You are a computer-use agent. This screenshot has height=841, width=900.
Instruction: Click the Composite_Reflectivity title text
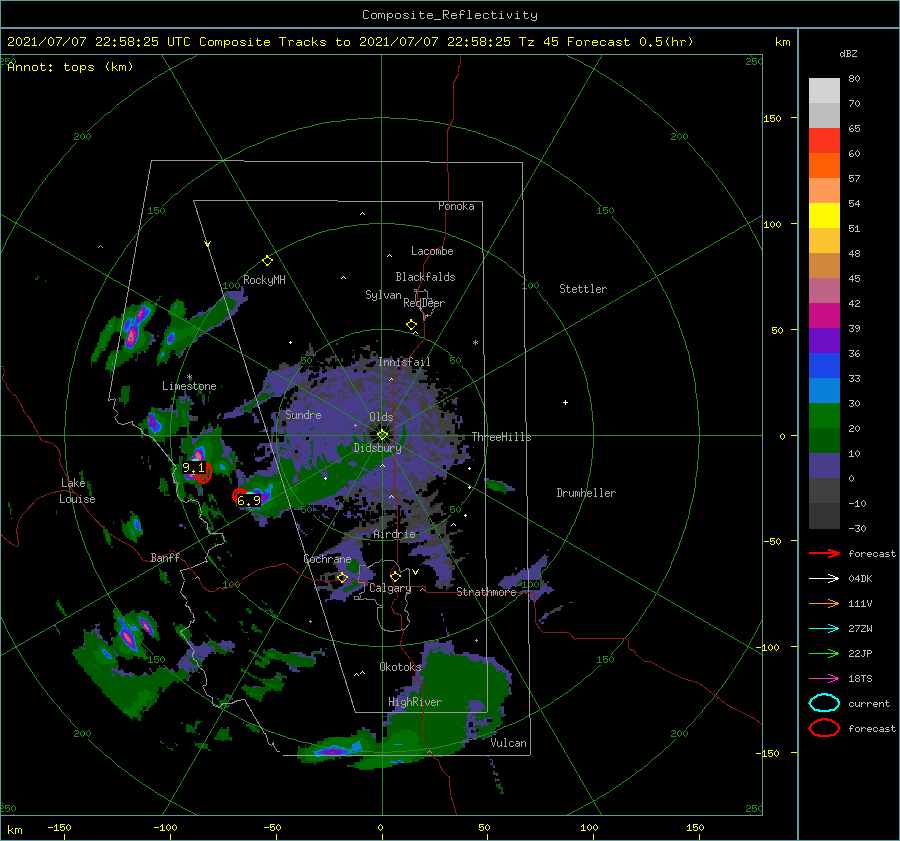[x=450, y=15]
